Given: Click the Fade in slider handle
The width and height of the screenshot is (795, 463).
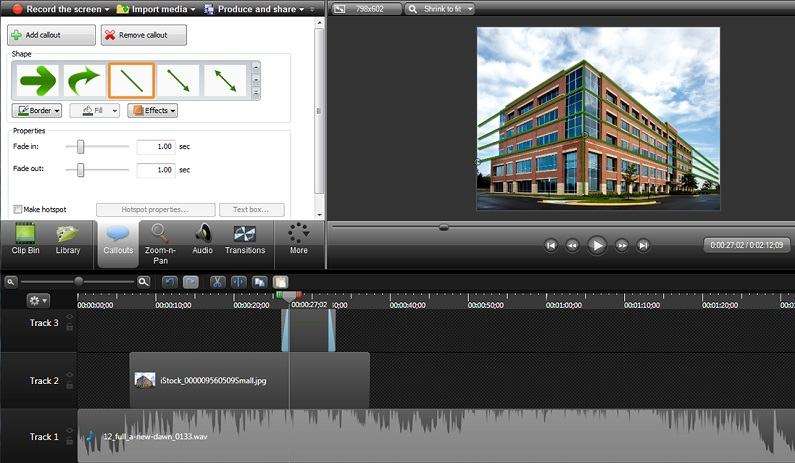Looking at the screenshot, I should tap(80, 147).
